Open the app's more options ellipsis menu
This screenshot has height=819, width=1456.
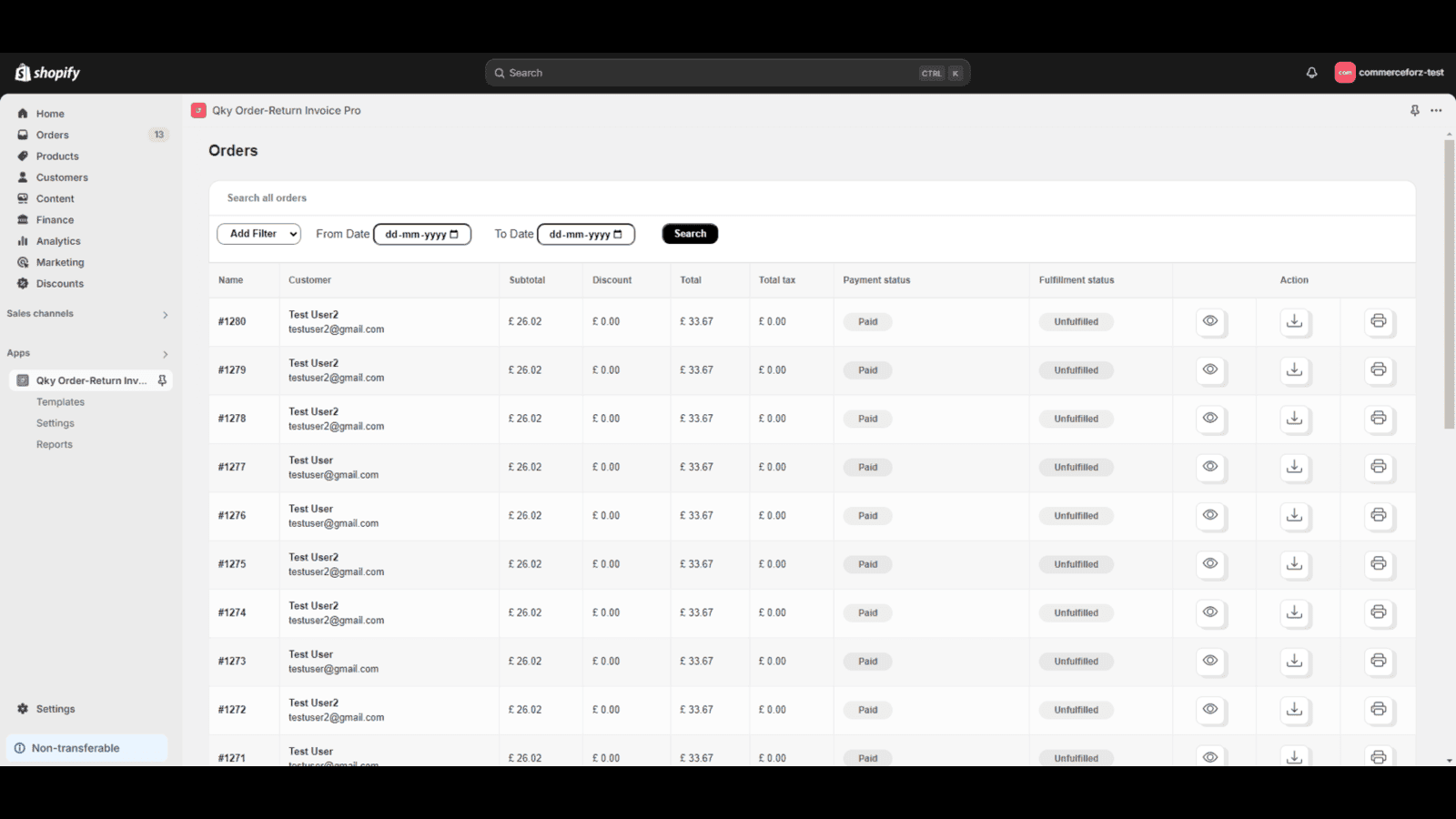pyautogui.click(x=1436, y=110)
